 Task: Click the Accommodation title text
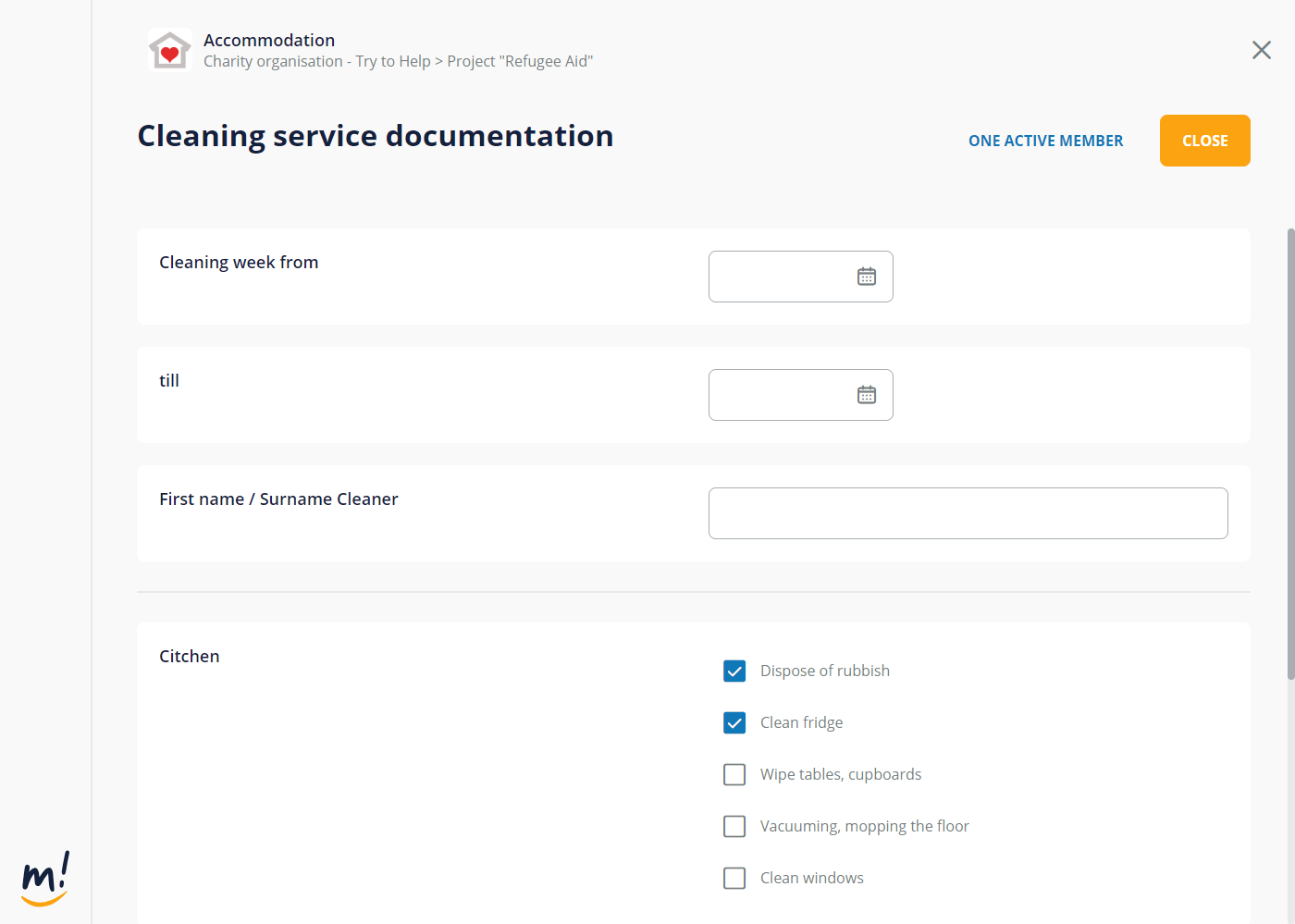point(269,40)
